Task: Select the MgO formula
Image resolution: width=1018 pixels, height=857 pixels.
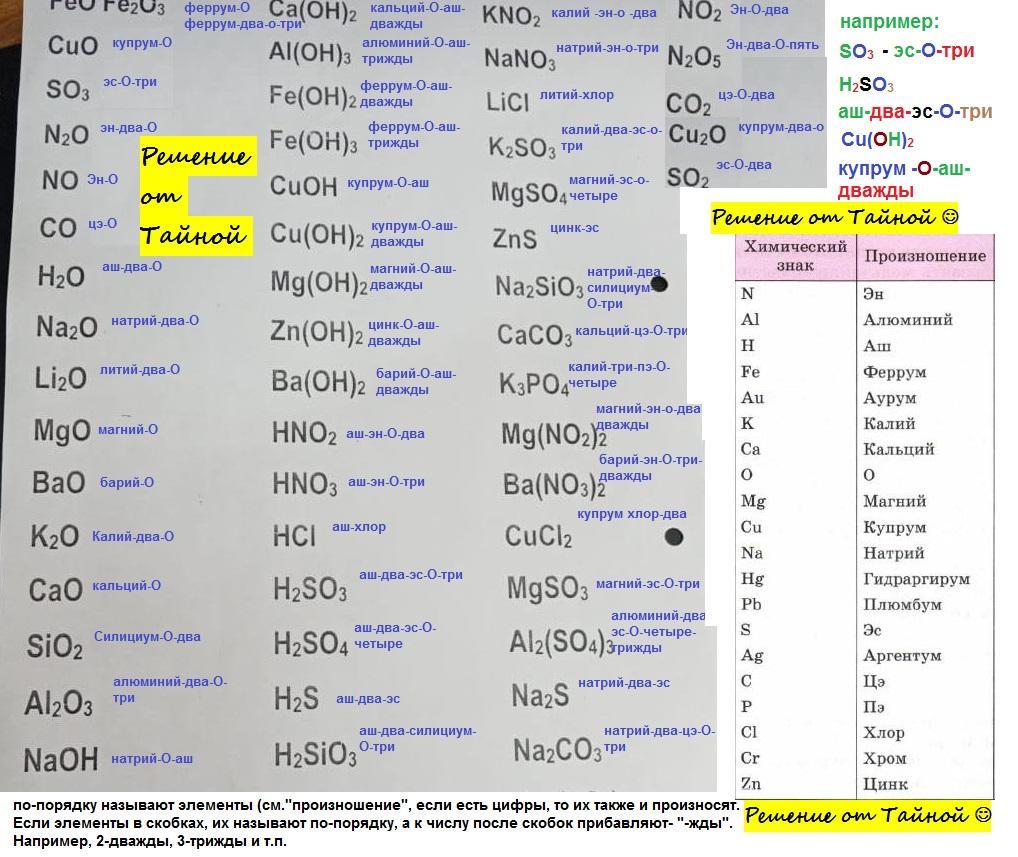Action: 62,430
